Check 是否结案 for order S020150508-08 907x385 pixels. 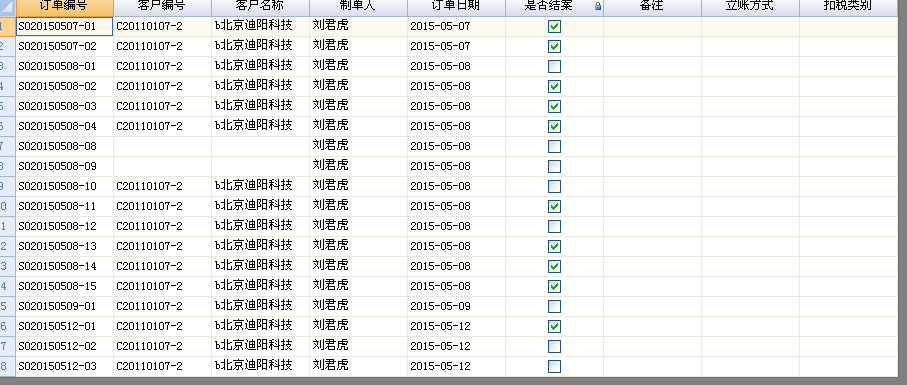pyautogui.click(x=554, y=146)
